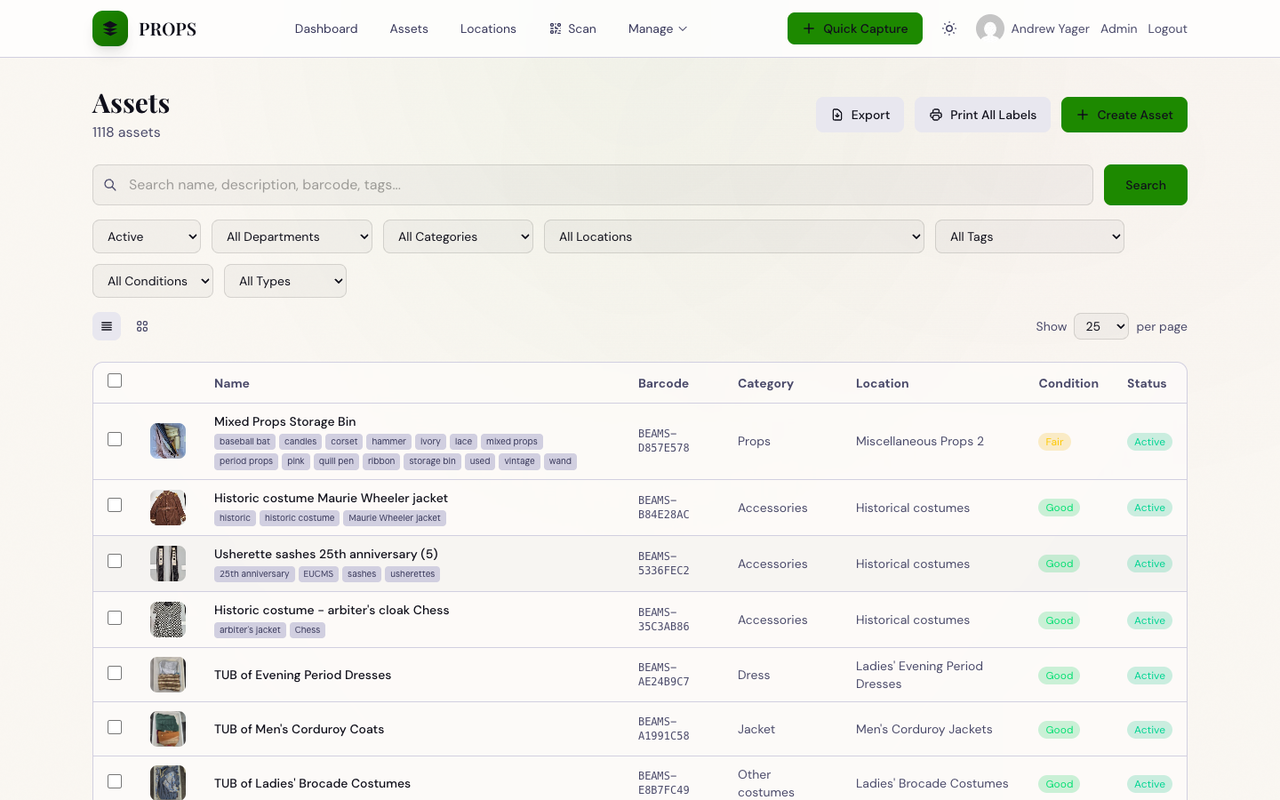This screenshot has height=800, width=1280.
Task: Open Men's Corduroy Coats thumbnail
Action: (168, 729)
